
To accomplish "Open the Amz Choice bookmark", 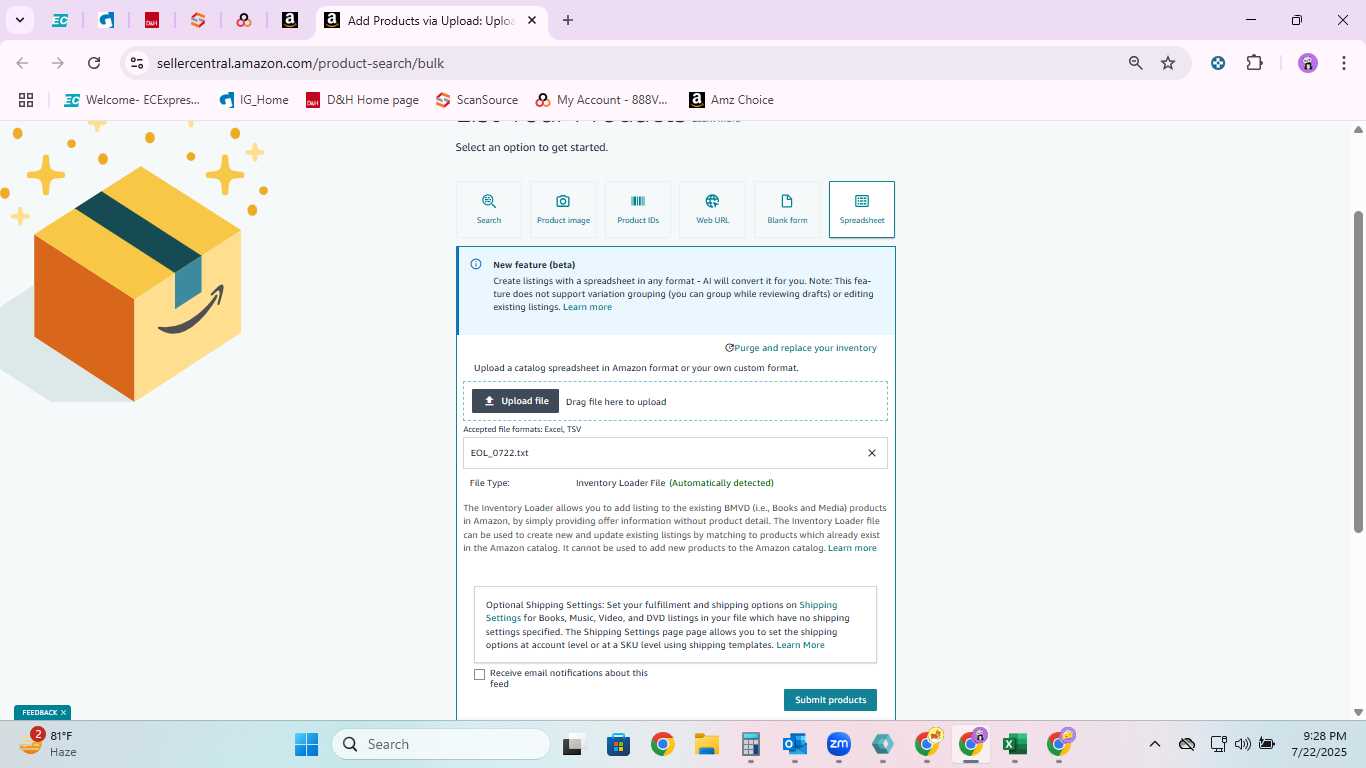I will [x=731, y=100].
